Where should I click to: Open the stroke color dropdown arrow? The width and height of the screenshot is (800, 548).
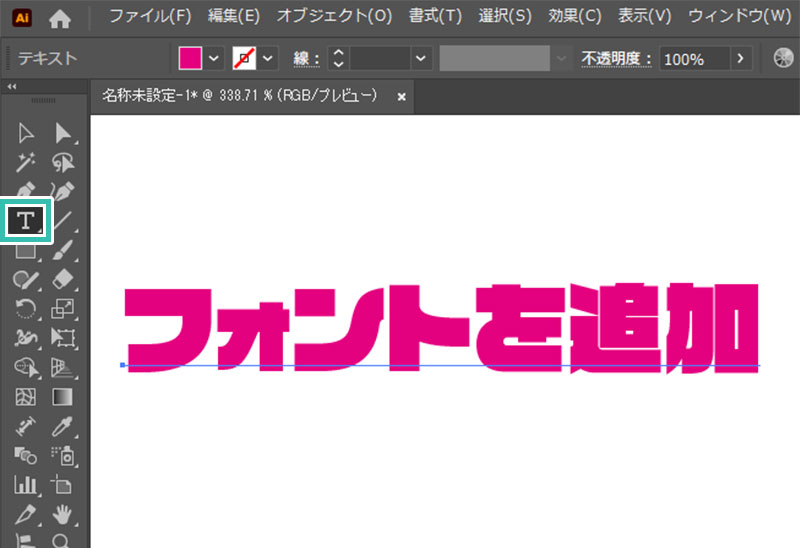pos(270,59)
